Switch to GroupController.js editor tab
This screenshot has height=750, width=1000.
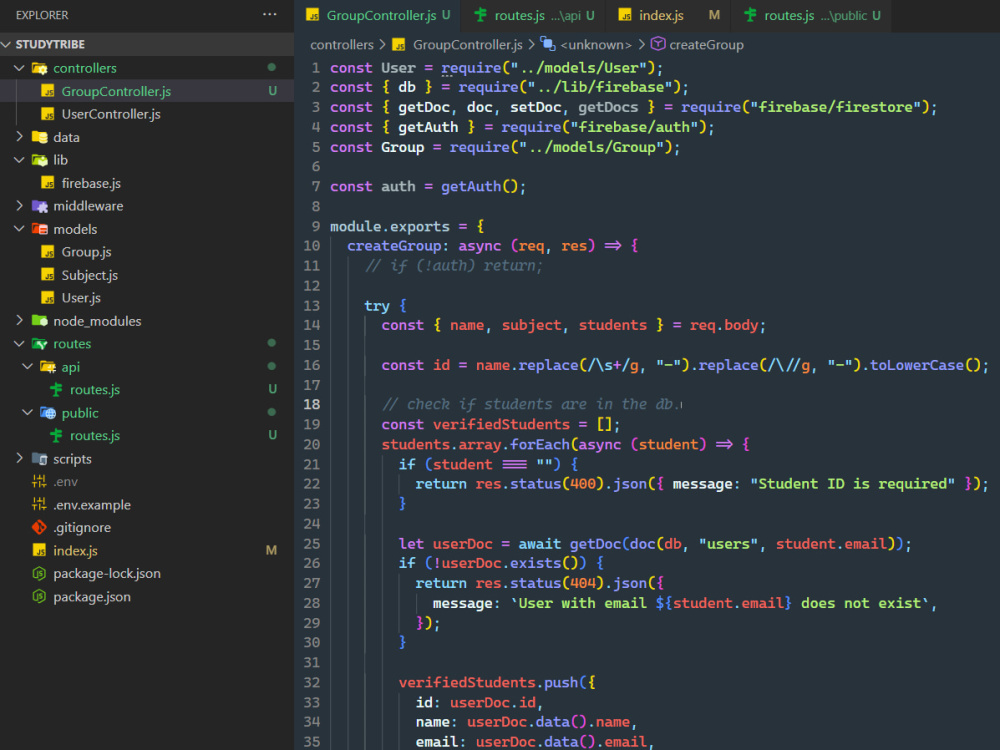point(378,15)
